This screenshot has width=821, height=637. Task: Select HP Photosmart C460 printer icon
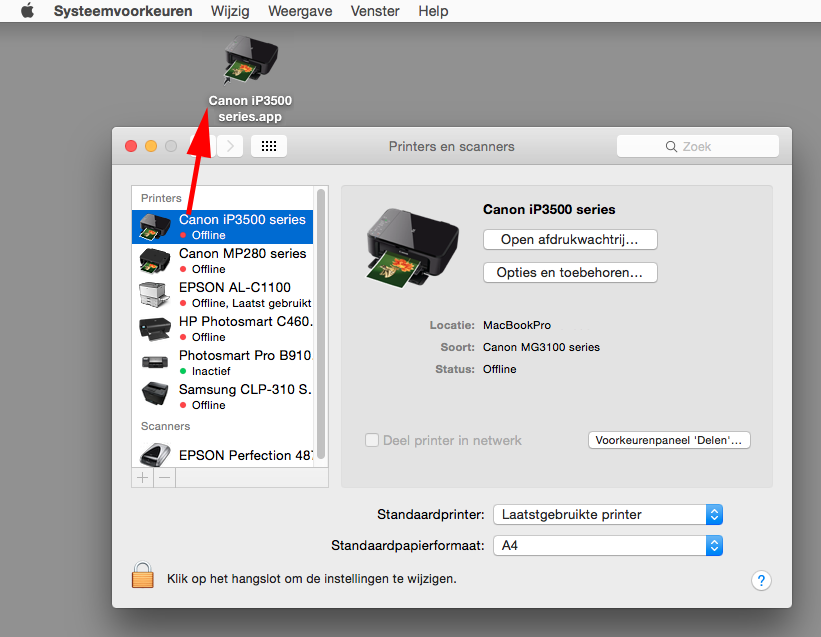click(155, 329)
